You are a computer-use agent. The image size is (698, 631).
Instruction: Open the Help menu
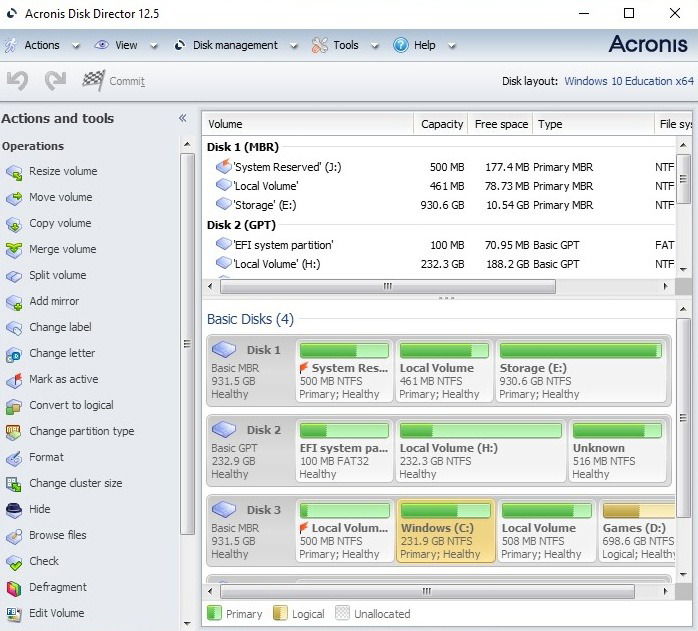coord(425,45)
